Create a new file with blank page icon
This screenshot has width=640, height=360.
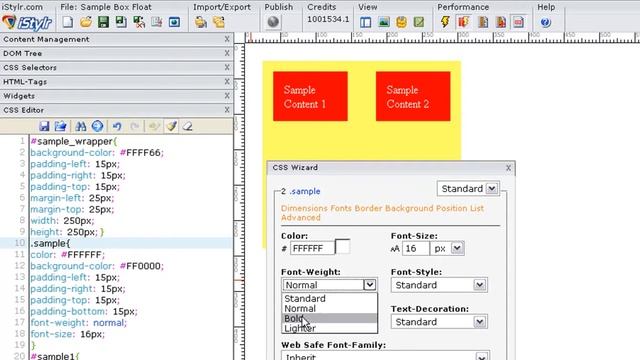coord(68,22)
